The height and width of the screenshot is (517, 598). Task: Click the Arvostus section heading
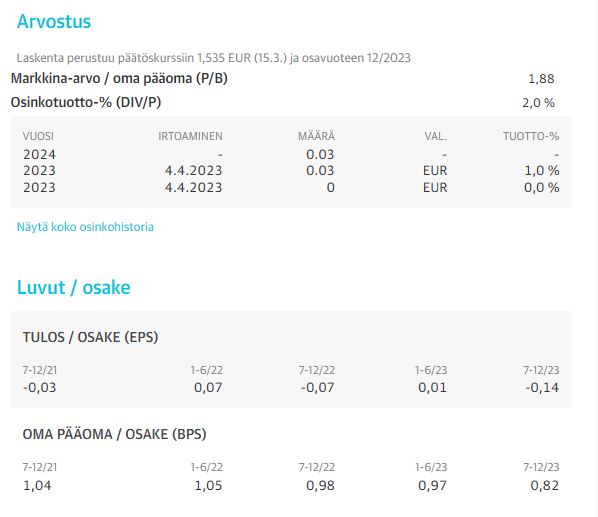tap(54, 21)
